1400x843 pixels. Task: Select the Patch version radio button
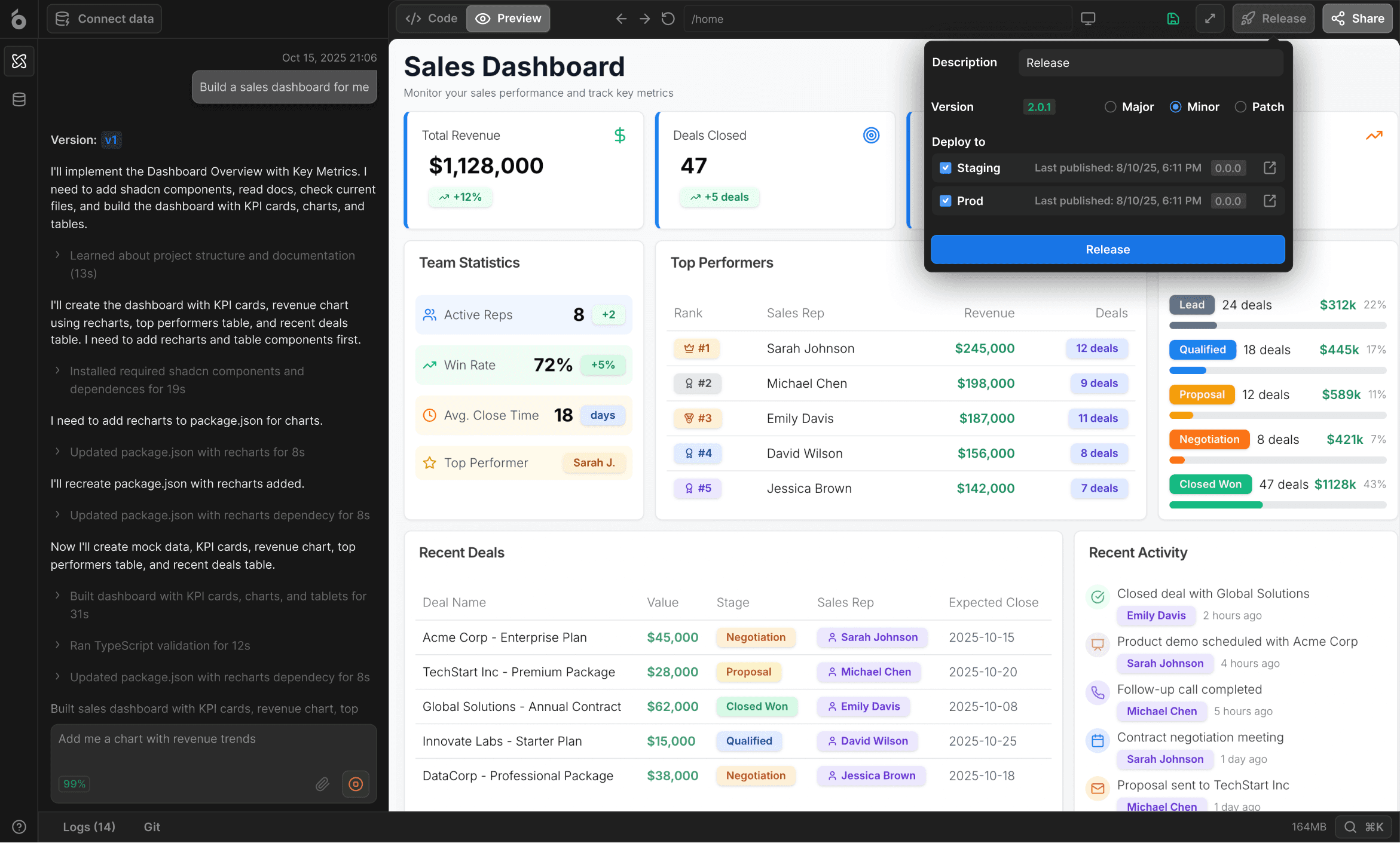[1240, 107]
